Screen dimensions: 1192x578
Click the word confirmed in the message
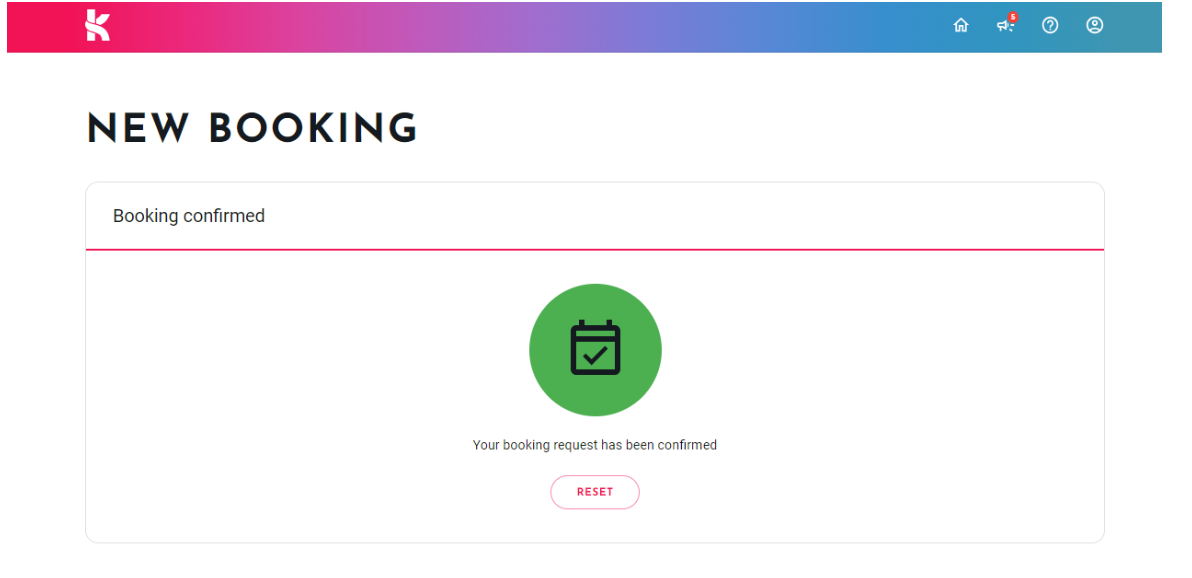pyautogui.click(x=689, y=445)
